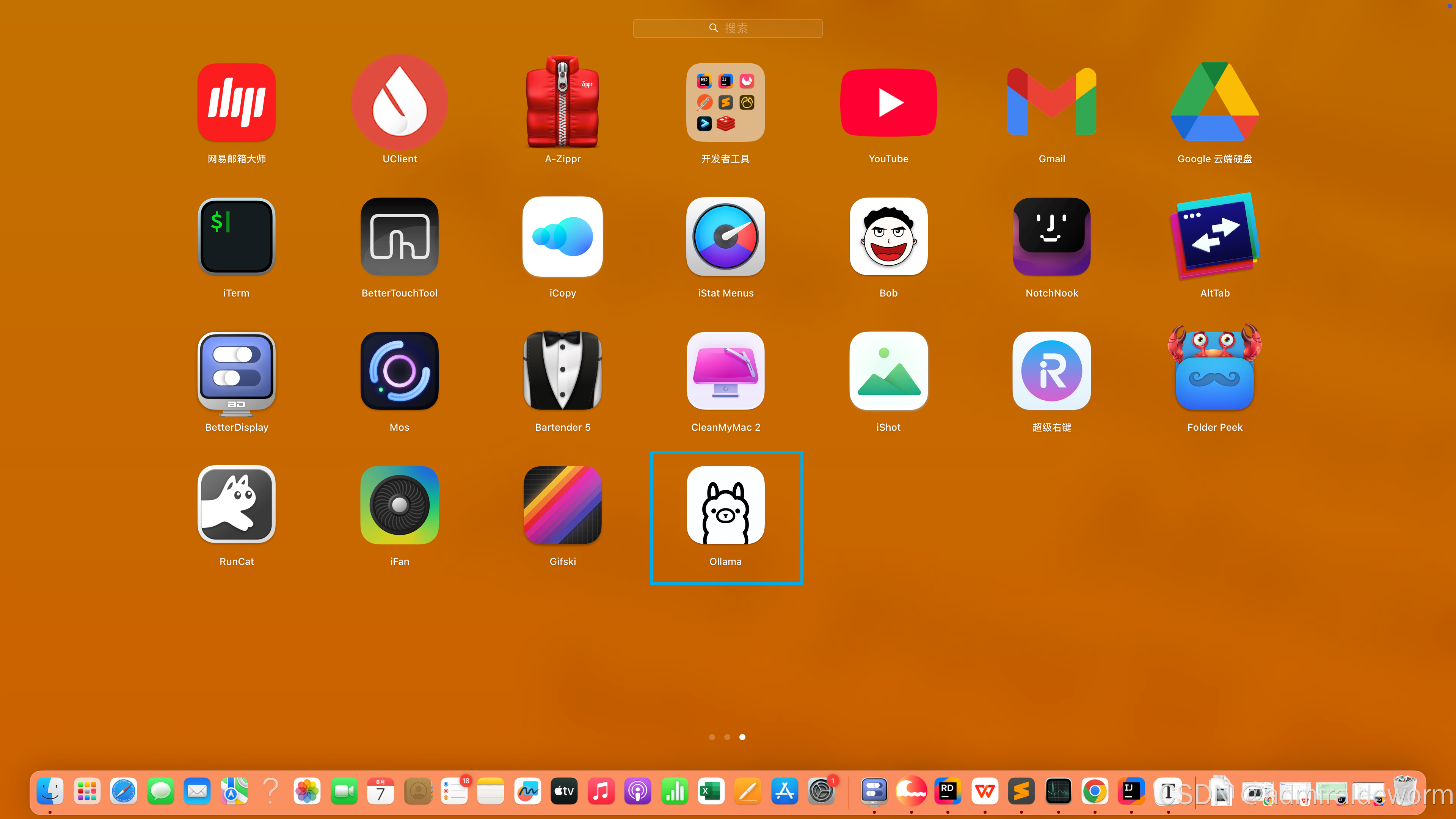This screenshot has width=1456, height=819.
Task: Open Bartender 5
Action: click(x=562, y=371)
